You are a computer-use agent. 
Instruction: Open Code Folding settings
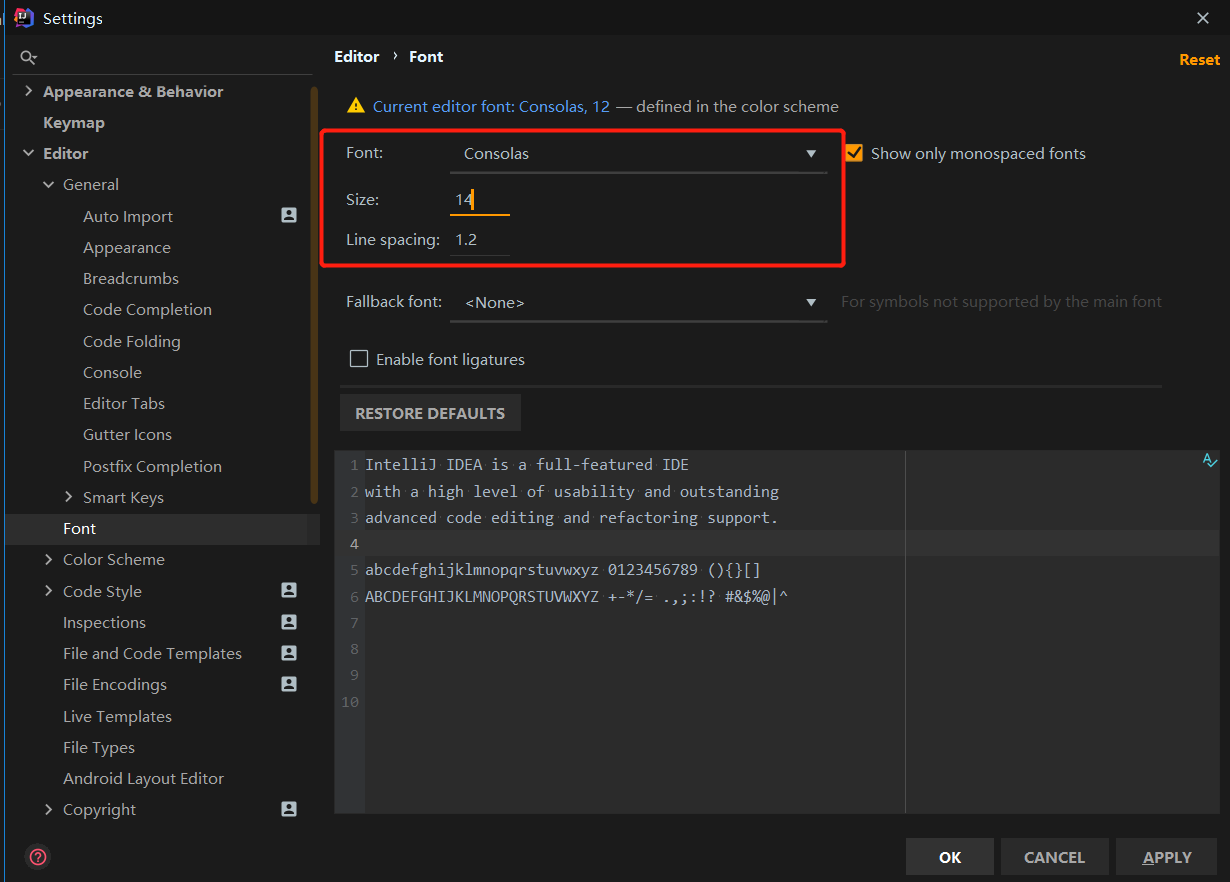[x=132, y=341]
